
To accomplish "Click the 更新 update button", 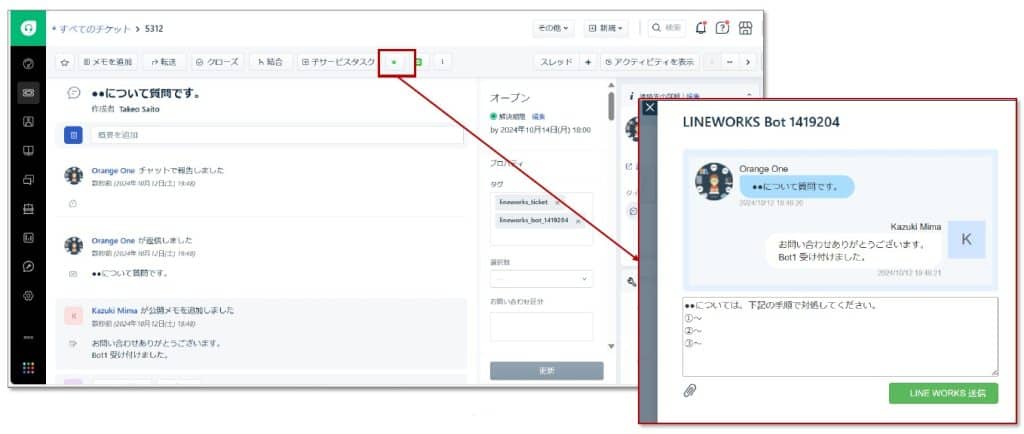I will click(x=547, y=371).
